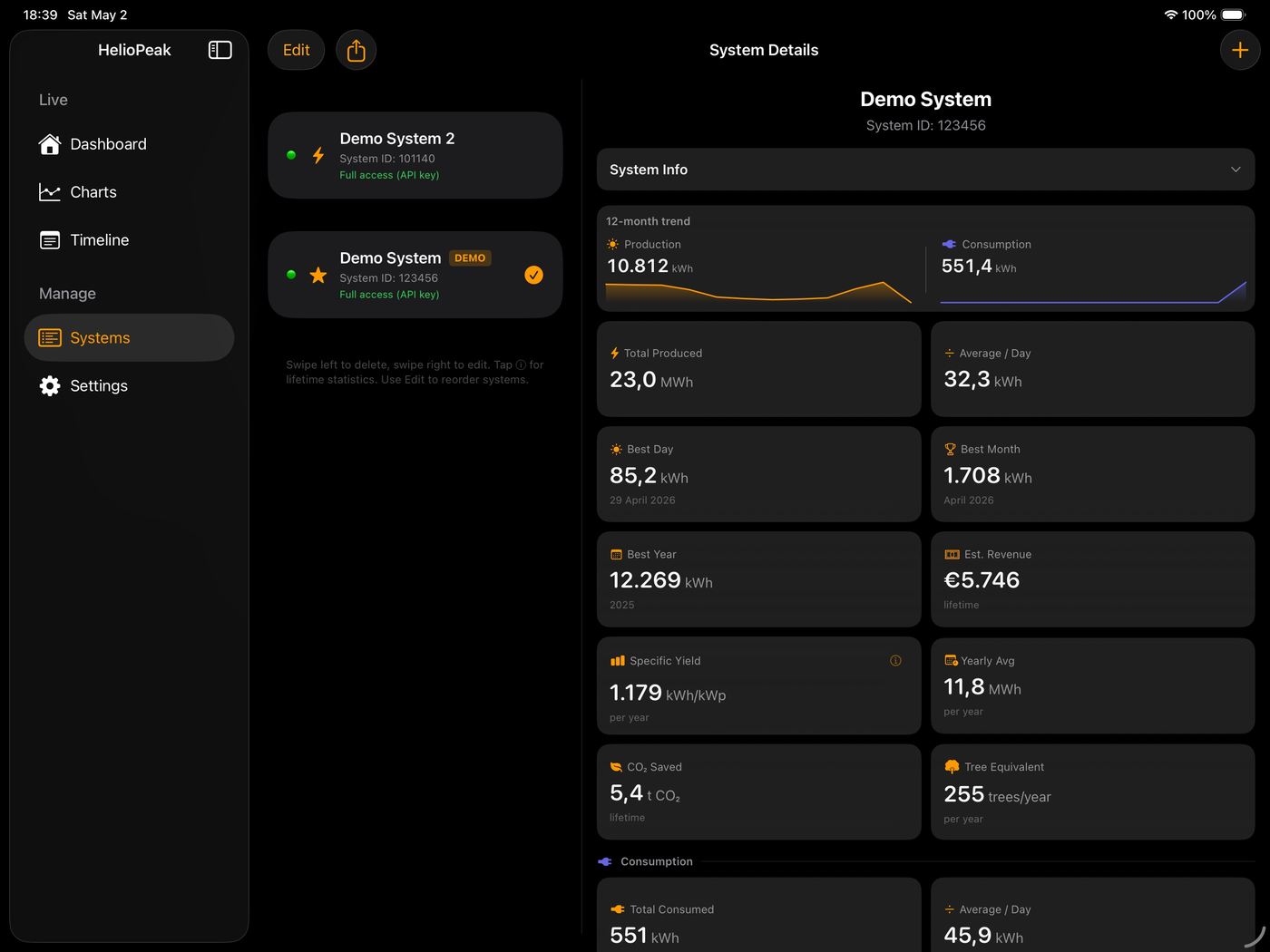Click the Specific Yield bar chart icon
The height and width of the screenshot is (952, 1270).
point(618,661)
